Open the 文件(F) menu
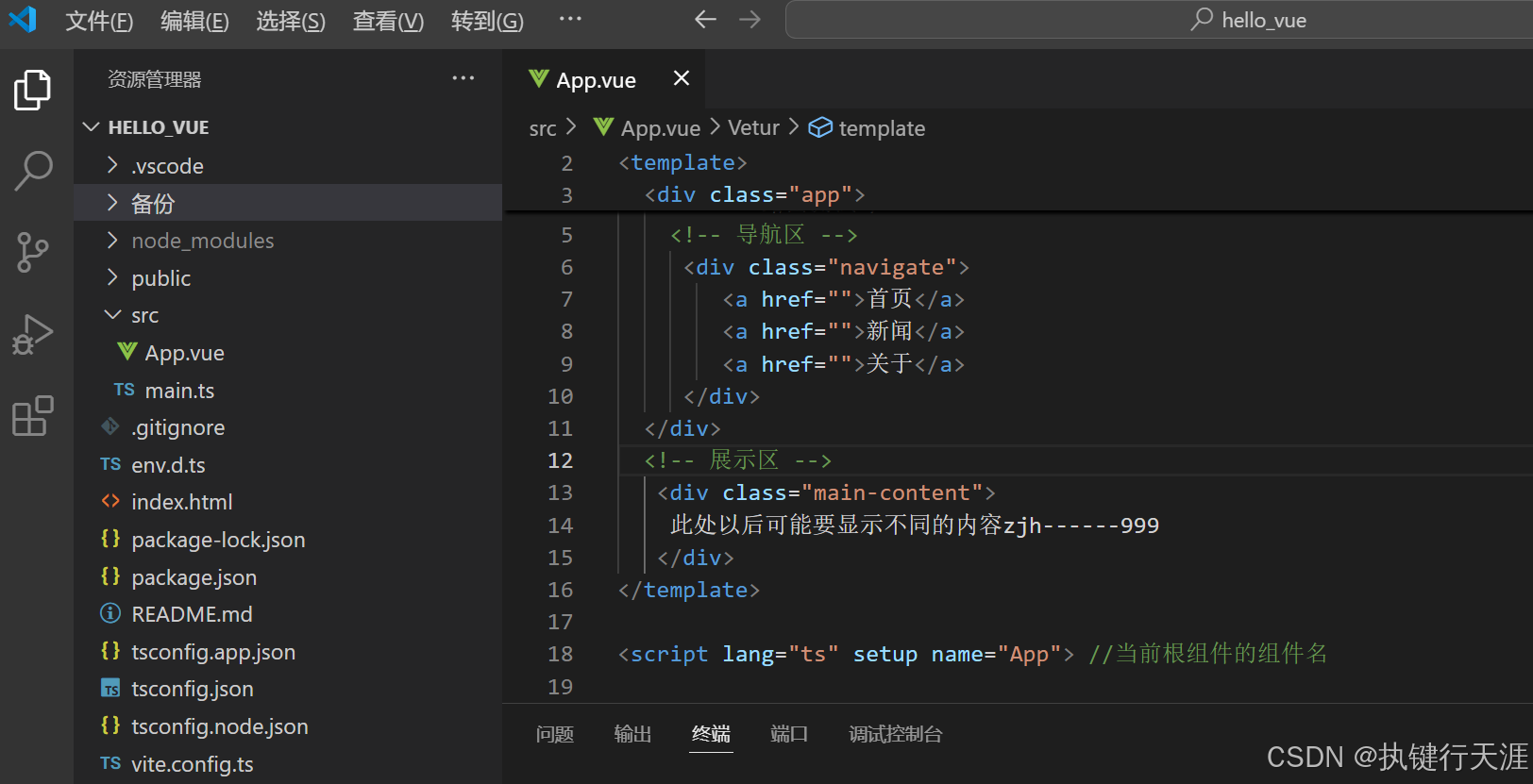This screenshot has width=1533, height=784. (99, 21)
